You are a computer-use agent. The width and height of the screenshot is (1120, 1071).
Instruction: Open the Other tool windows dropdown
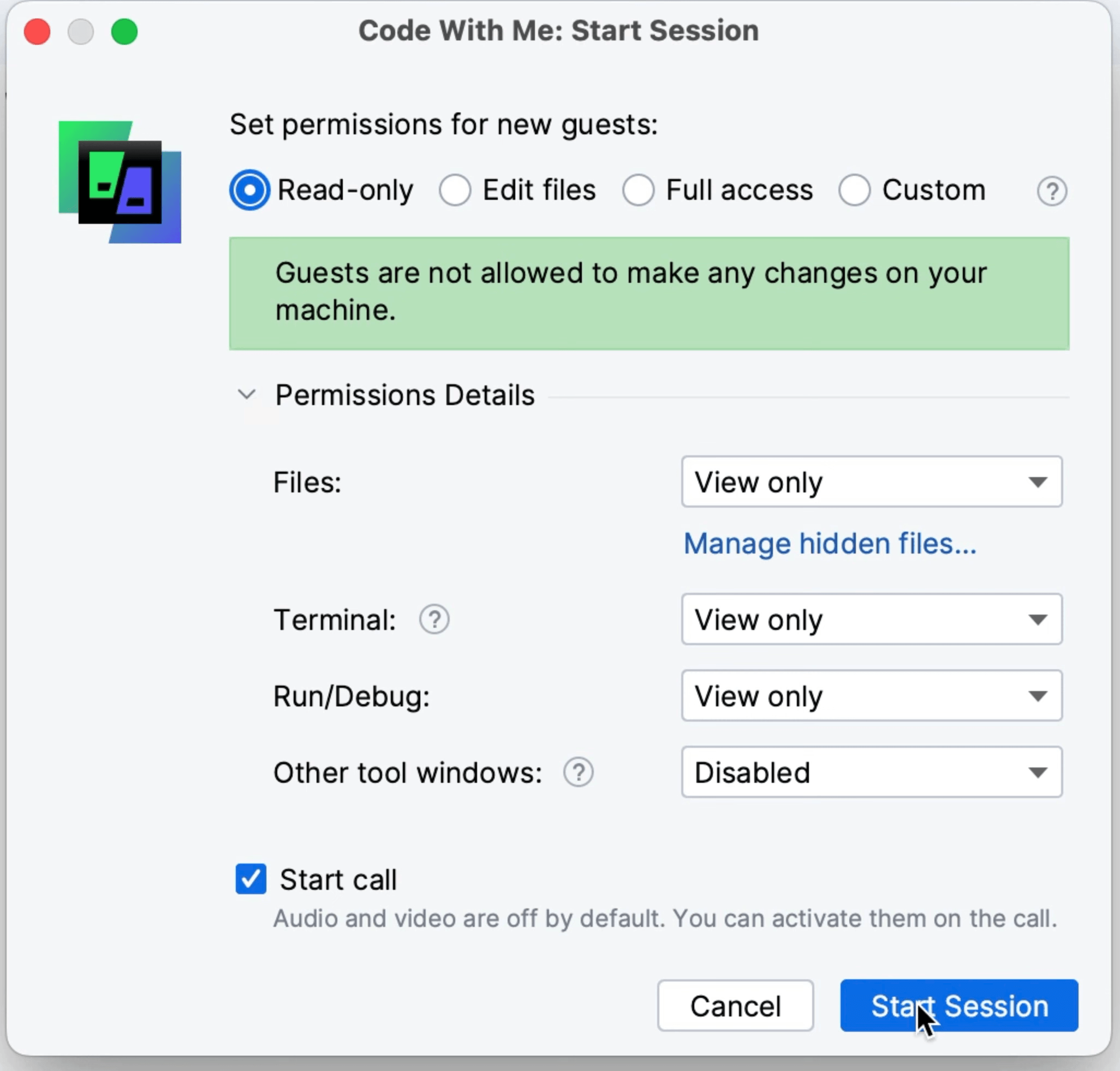click(870, 772)
